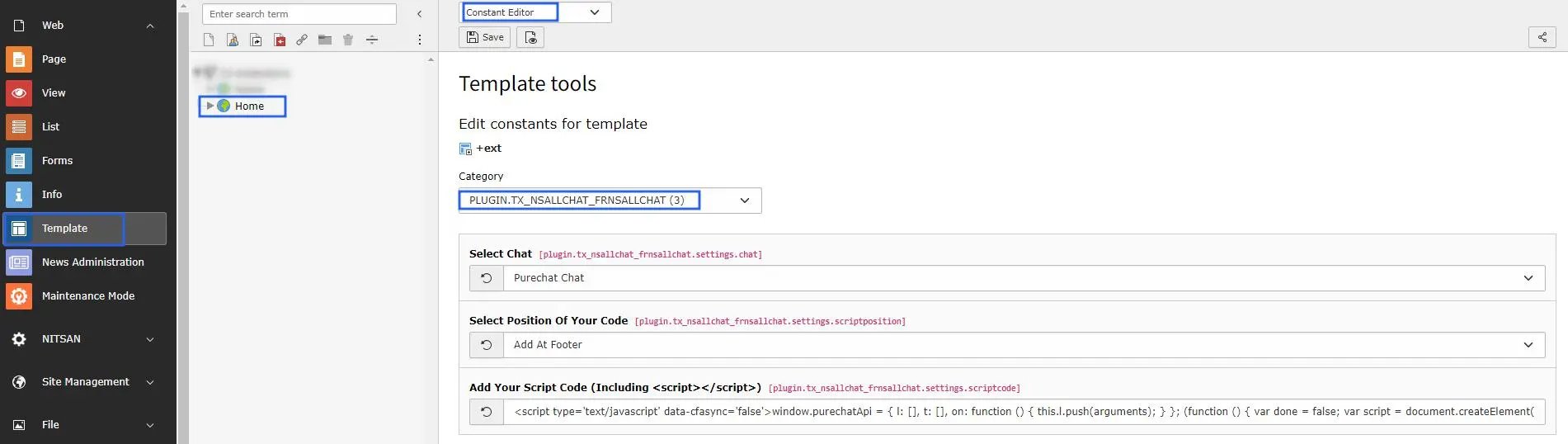Open the Select Chat dropdown showing Purechat Chat

click(1024, 278)
